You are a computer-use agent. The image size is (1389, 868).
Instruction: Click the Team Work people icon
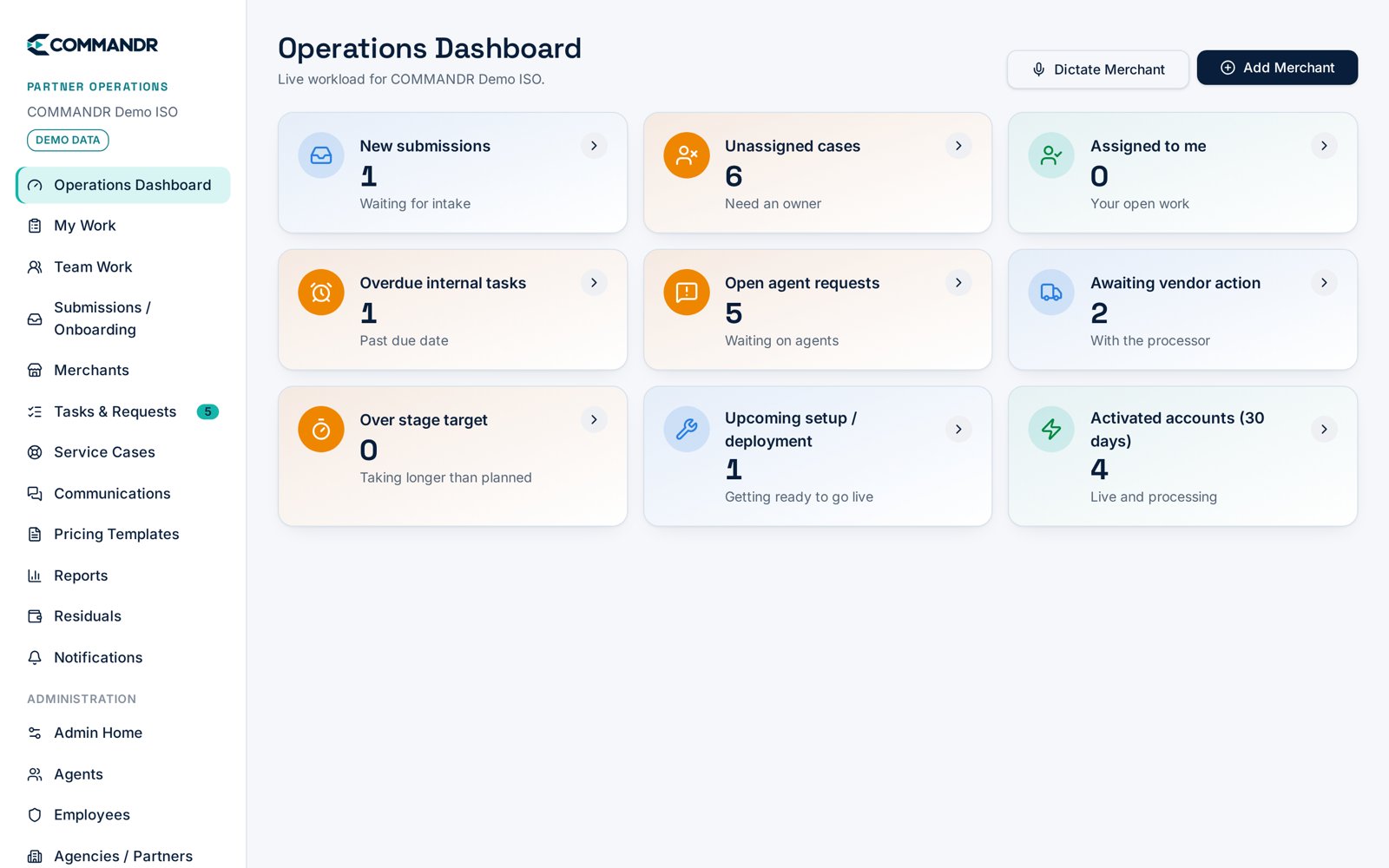[35, 267]
